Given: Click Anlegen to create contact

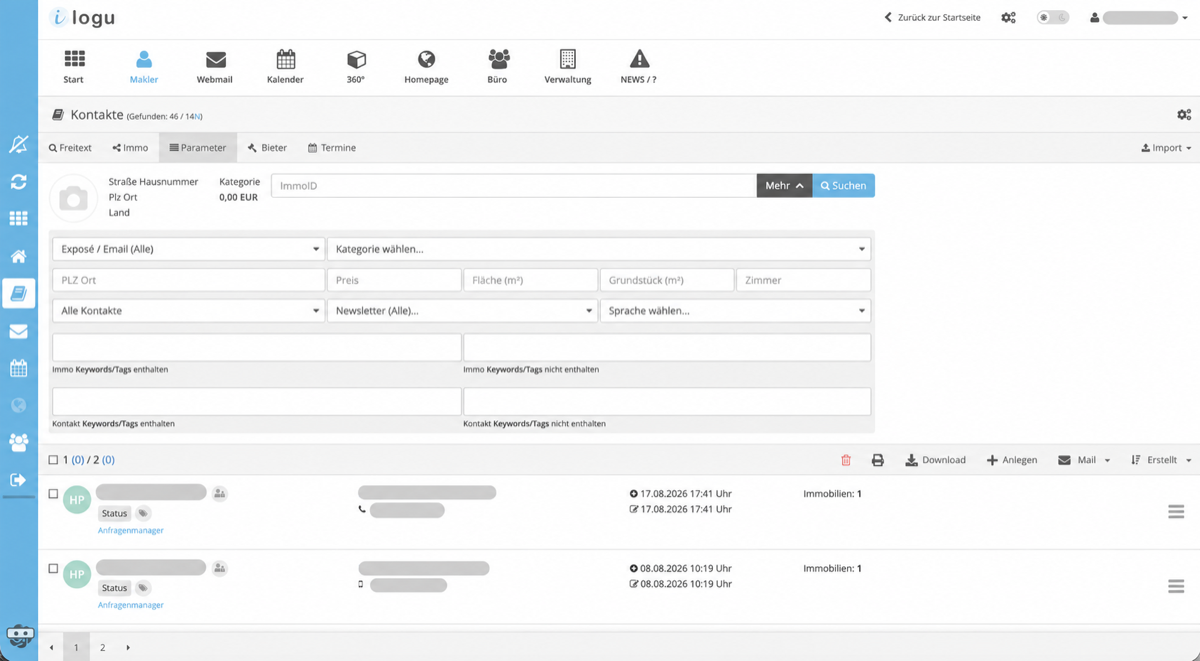Looking at the screenshot, I should coord(1012,460).
